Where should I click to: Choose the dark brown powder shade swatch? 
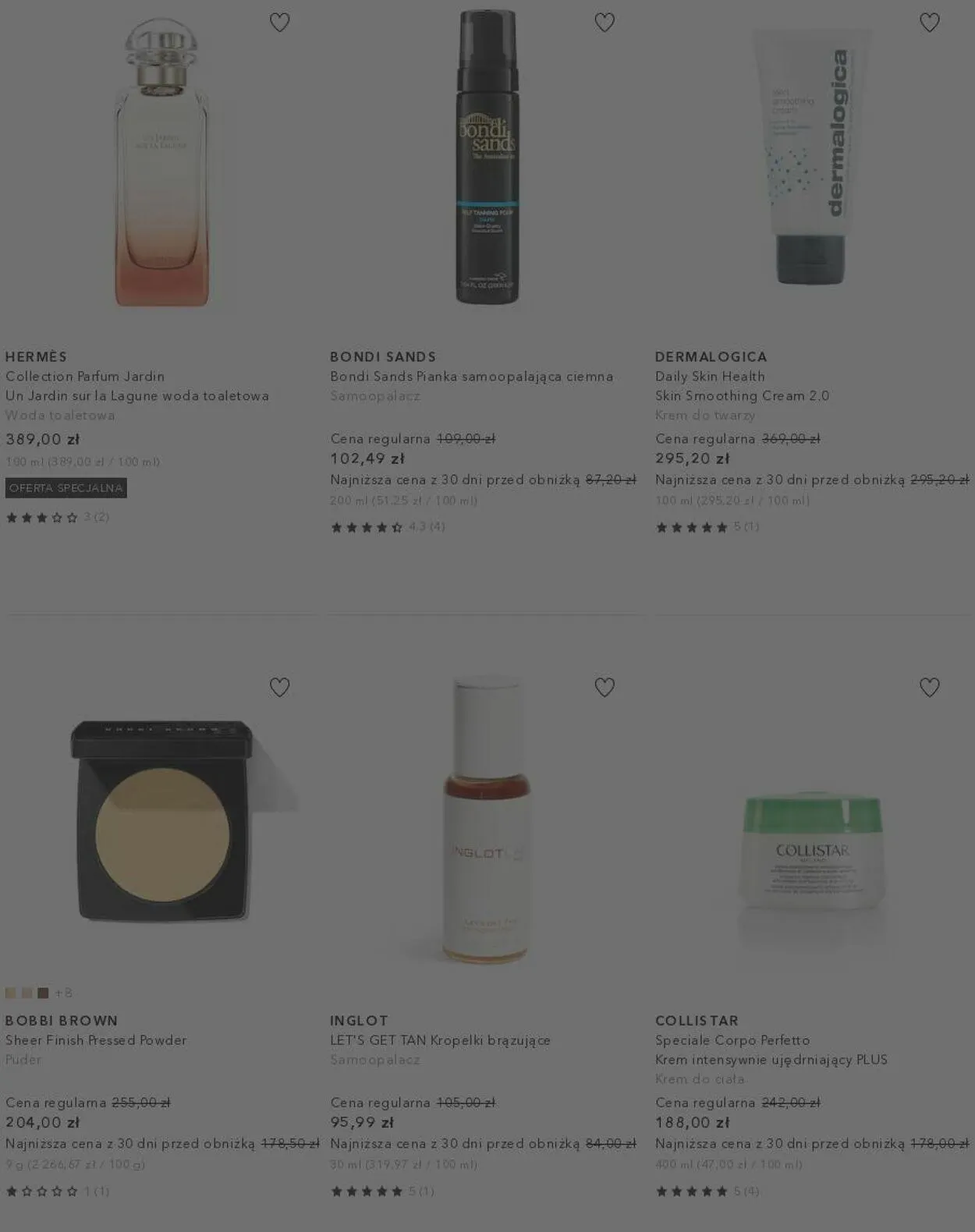click(43, 993)
